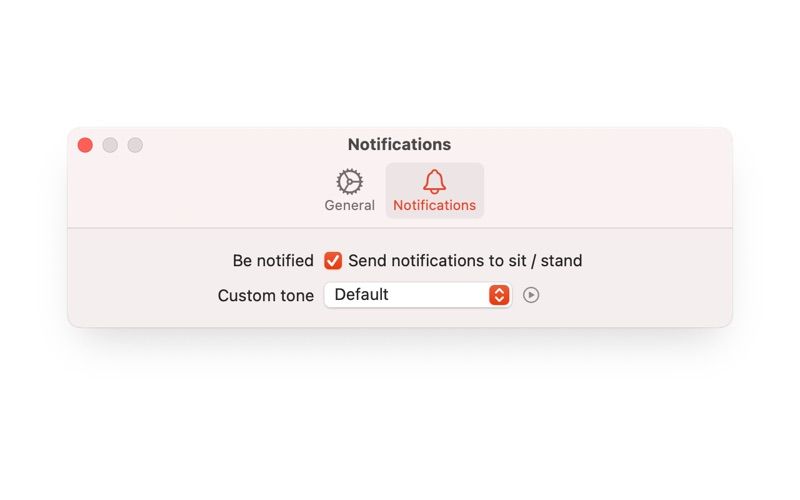Viewport: 800px width, 500px height.
Task: Disable Send notifications to sit / stand checkbox
Action: [333, 261]
